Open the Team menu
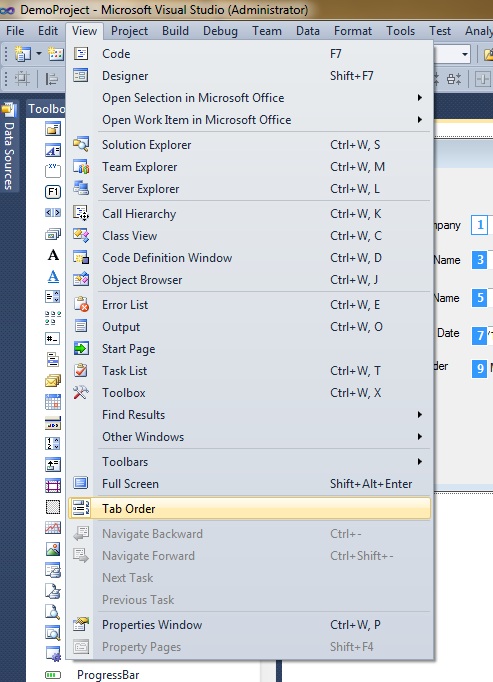This screenshot has width=493, height=682. click(267, 31)
